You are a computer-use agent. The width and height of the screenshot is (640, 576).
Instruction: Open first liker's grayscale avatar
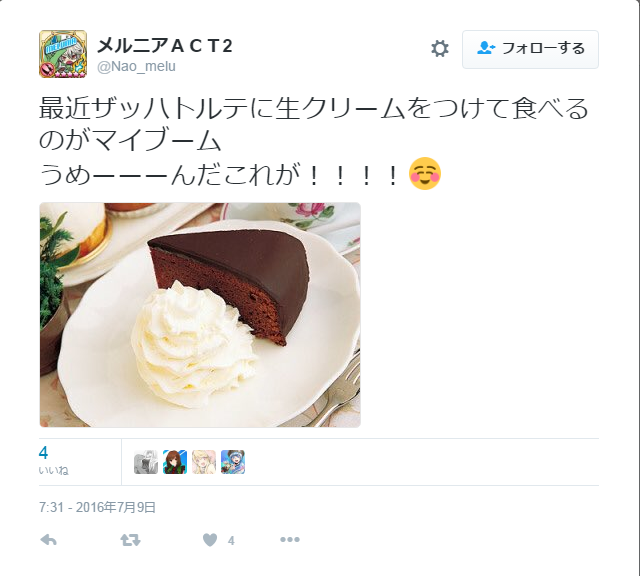pyautogui.click(x=146, y=462)
